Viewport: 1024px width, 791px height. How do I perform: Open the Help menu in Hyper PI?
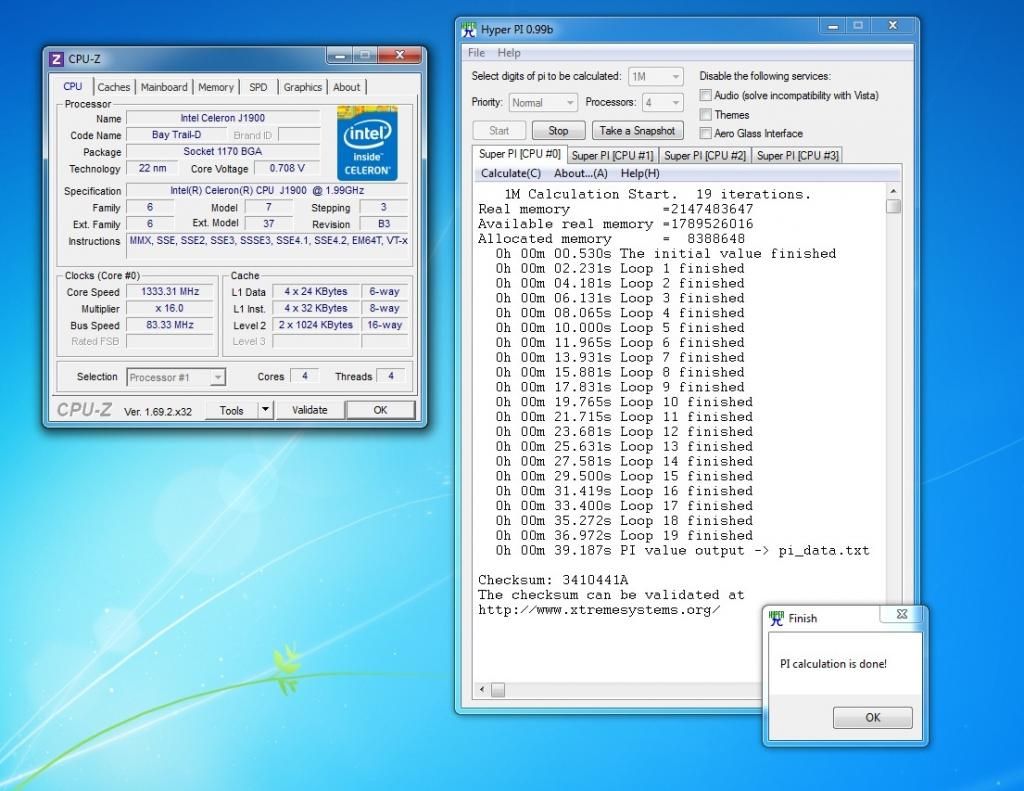coord(509,53)
